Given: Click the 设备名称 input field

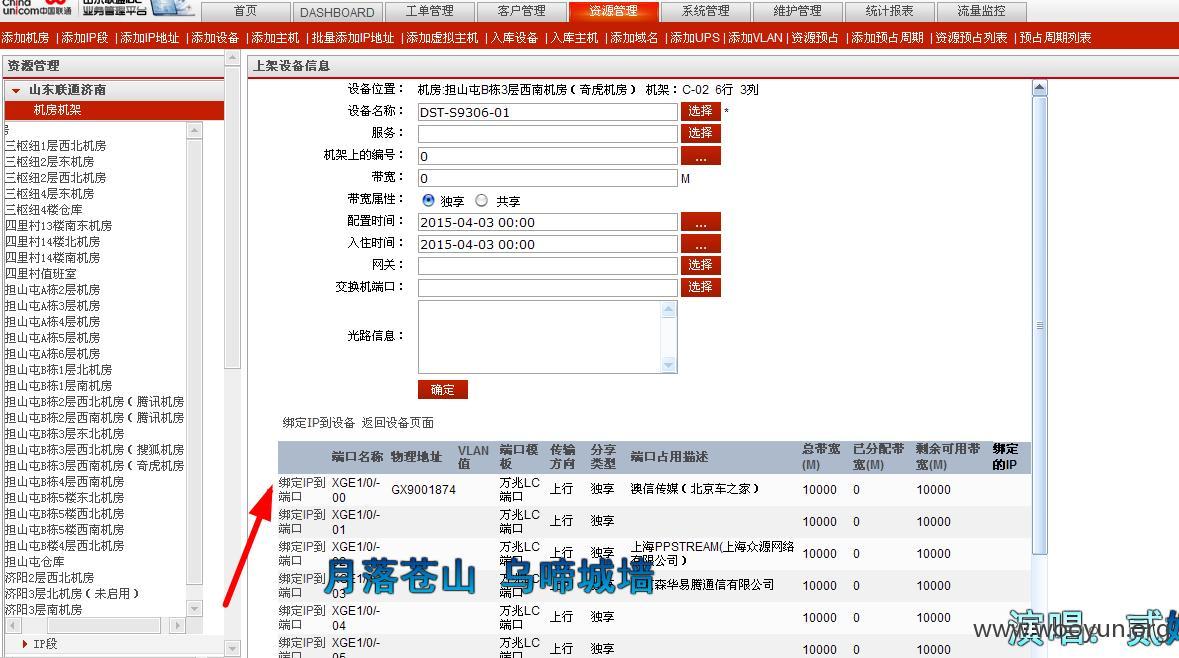Looking at the screenshot, I should pyautogui.click(x=547, y=112).
